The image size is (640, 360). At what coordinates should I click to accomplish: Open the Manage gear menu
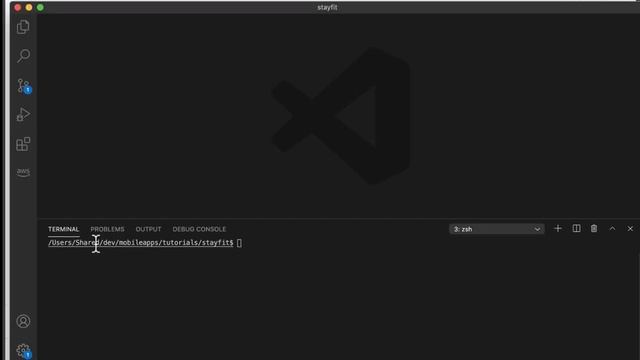click(24, 351)
